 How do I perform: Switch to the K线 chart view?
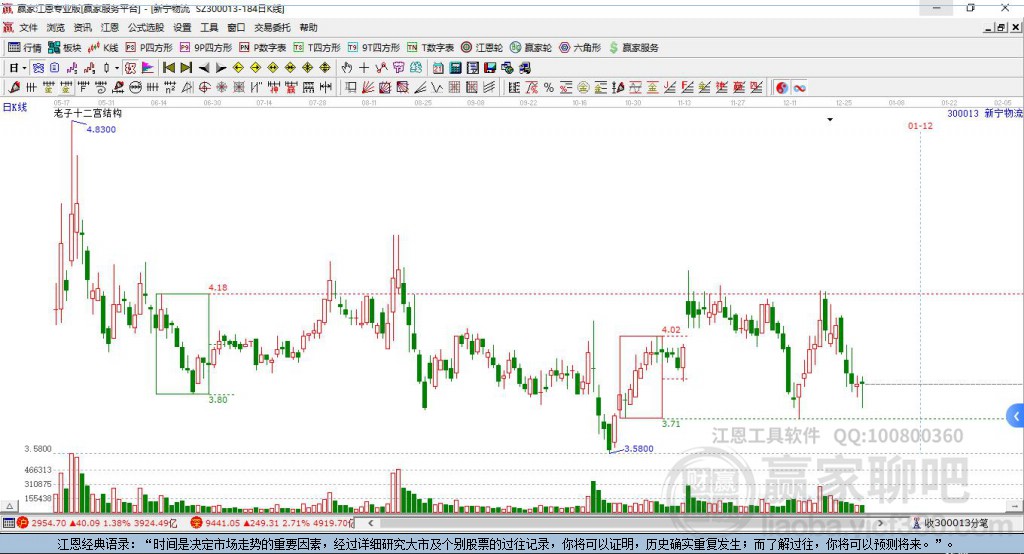103,48
